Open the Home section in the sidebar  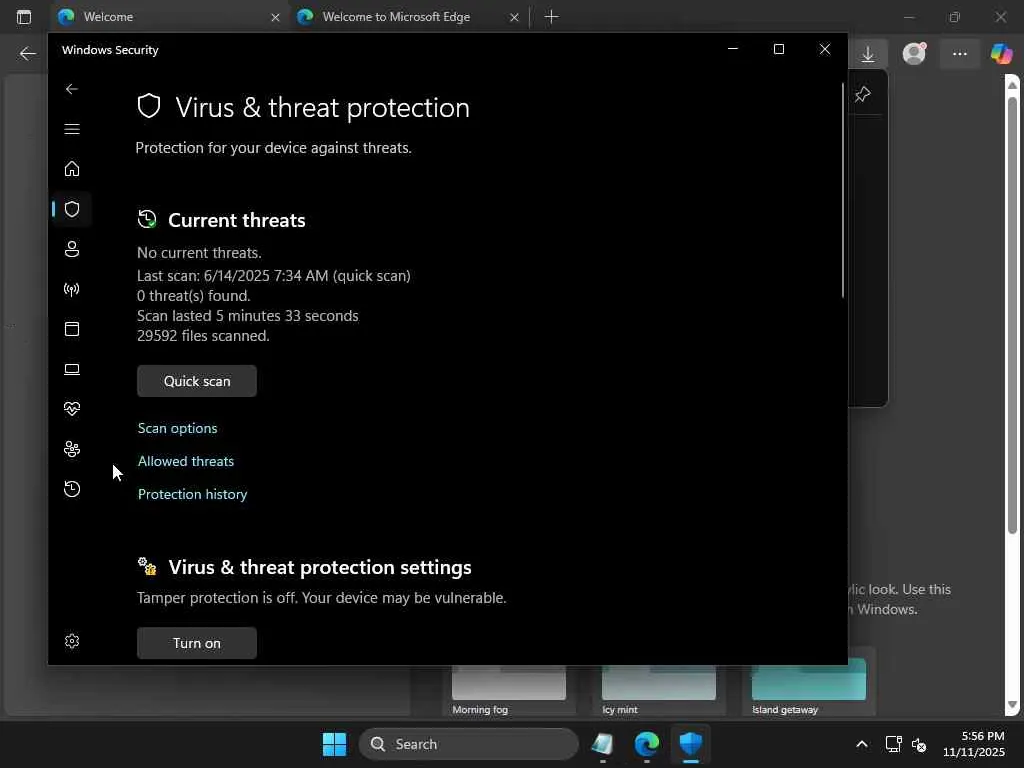point(72,169)
